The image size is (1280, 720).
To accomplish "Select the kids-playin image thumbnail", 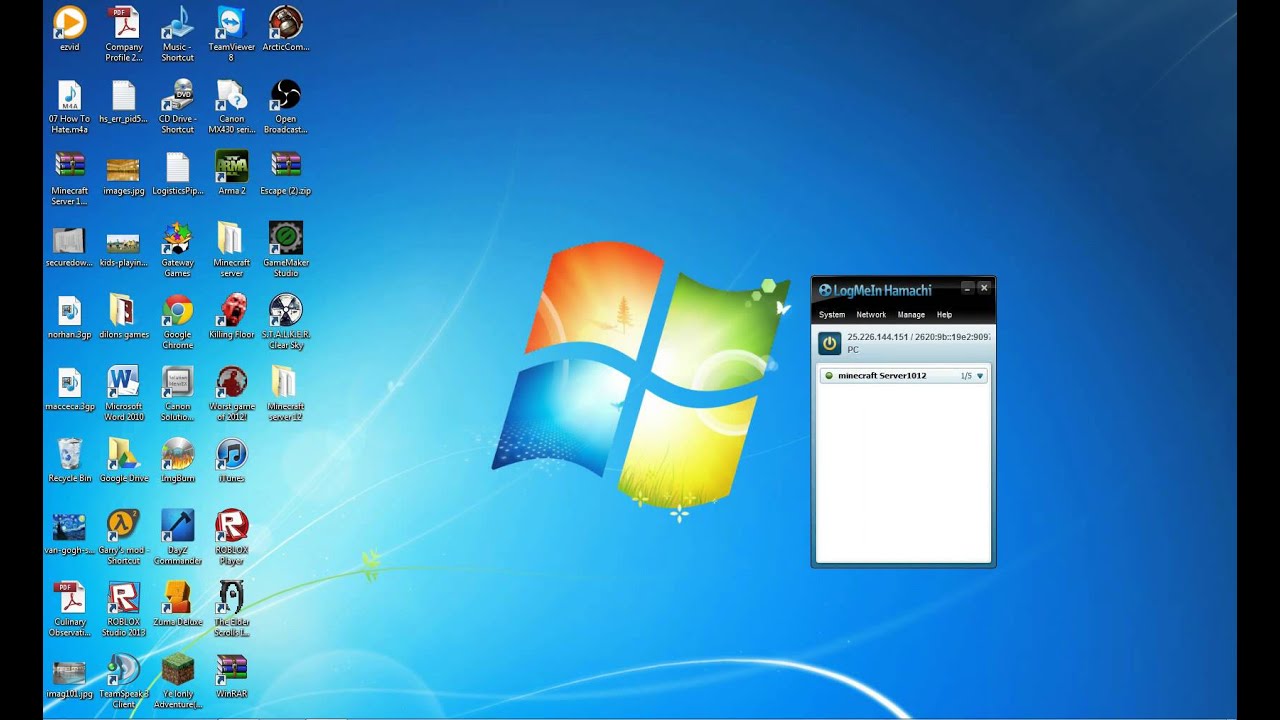I will tap(124, 242).
